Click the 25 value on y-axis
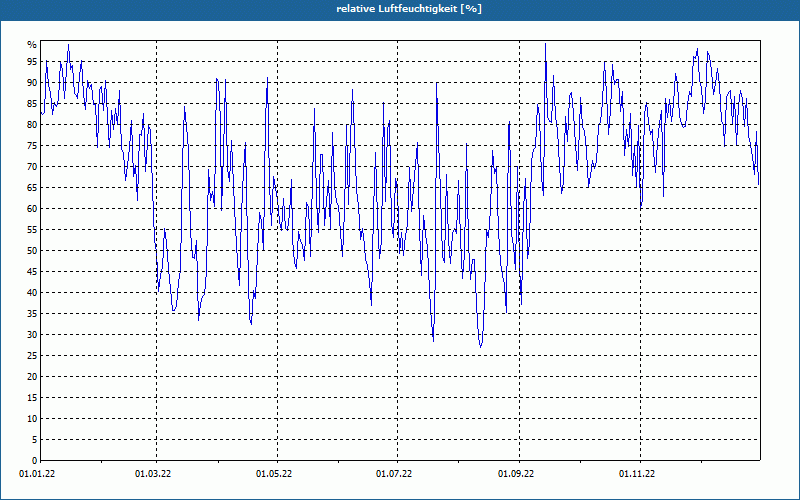The width and height of the screenshot is (800, 500). tap(32, 356)
